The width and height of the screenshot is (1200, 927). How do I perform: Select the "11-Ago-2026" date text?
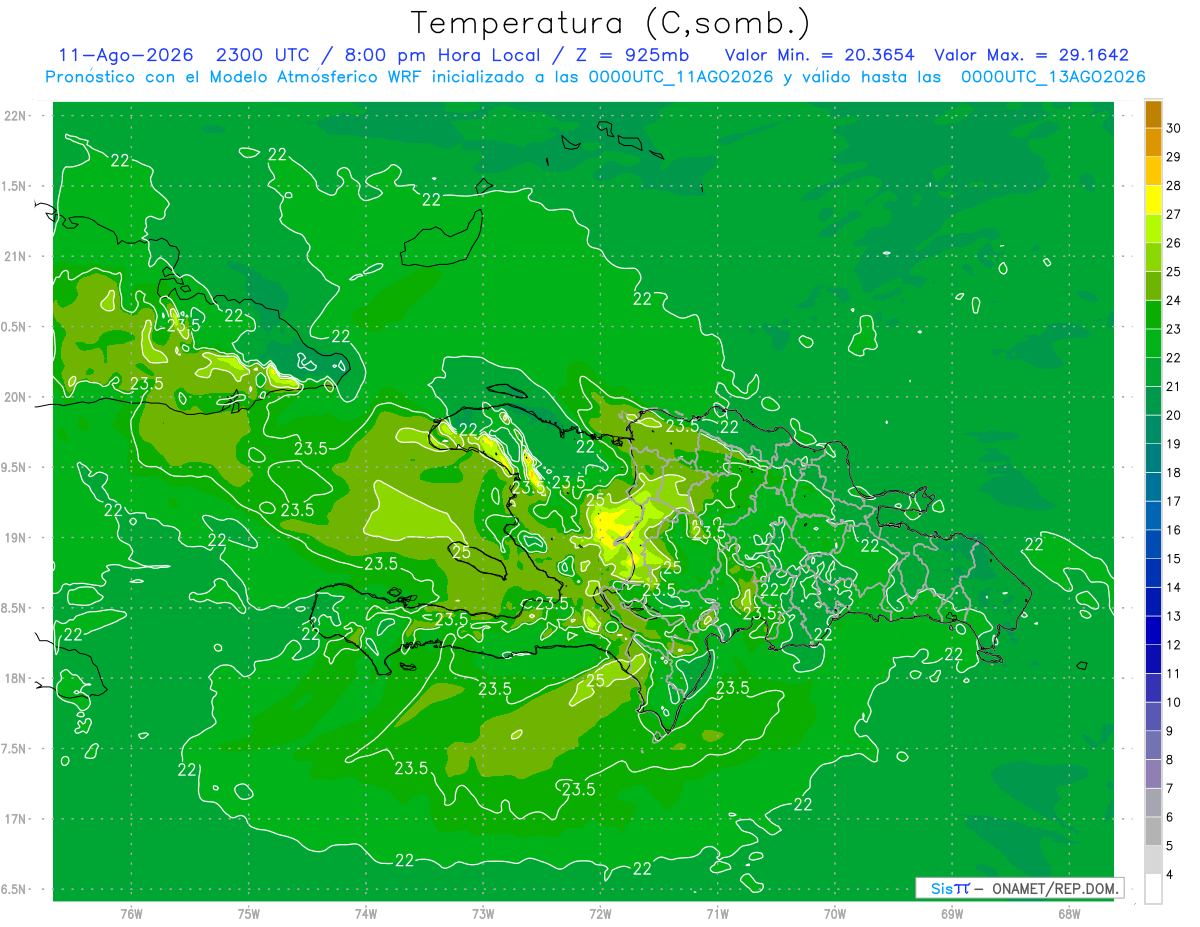click(x=126, y=55)
